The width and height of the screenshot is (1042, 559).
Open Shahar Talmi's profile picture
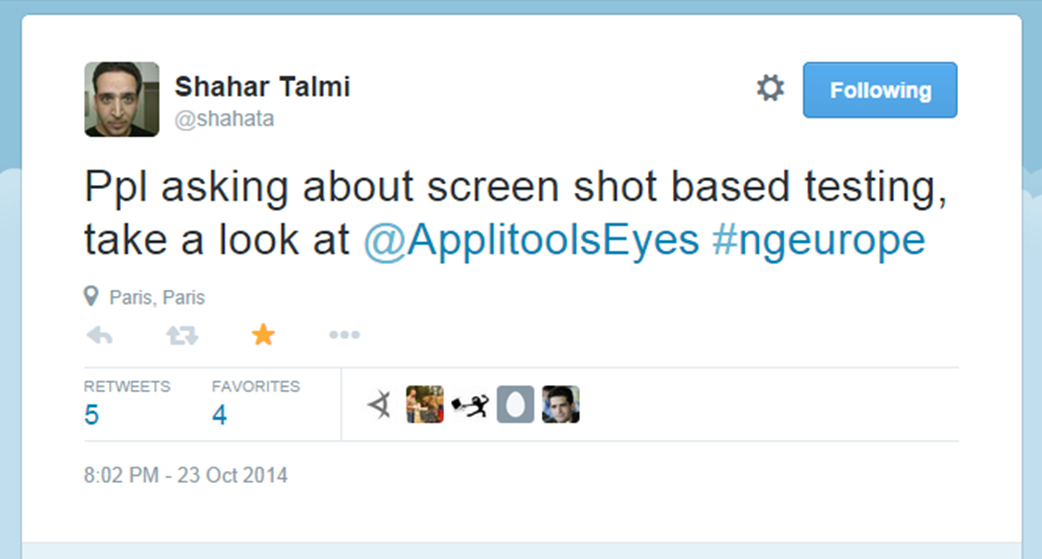pyautogui.click(x=121, y=99)
